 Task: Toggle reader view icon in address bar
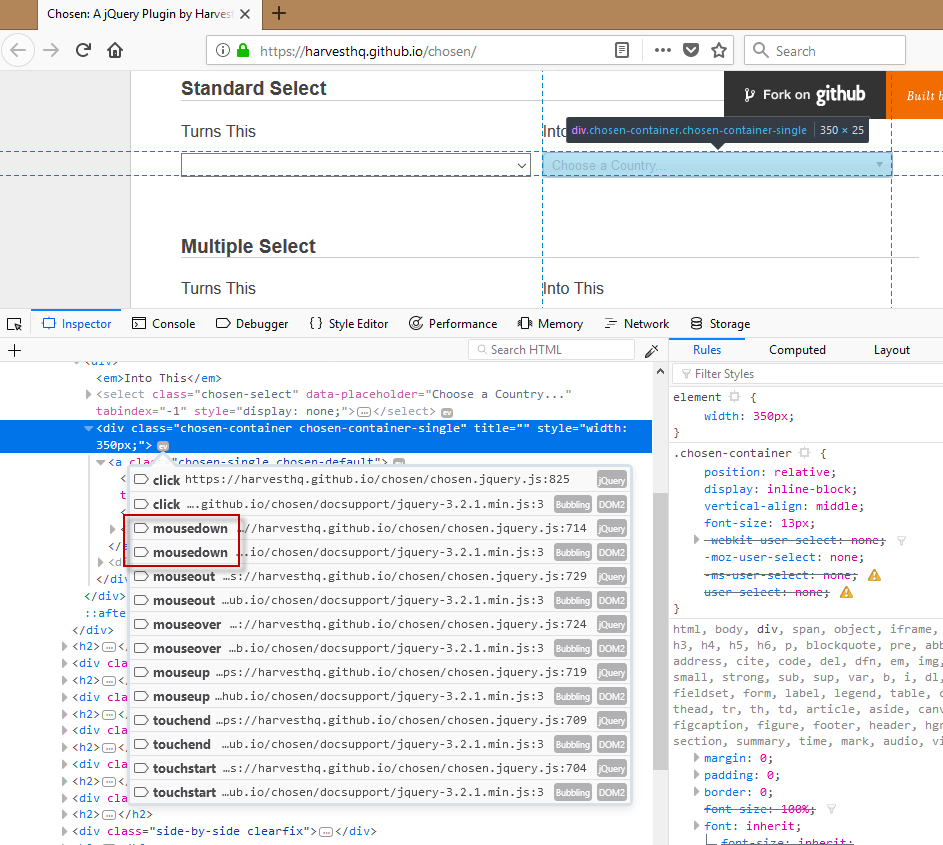[622, 50]
